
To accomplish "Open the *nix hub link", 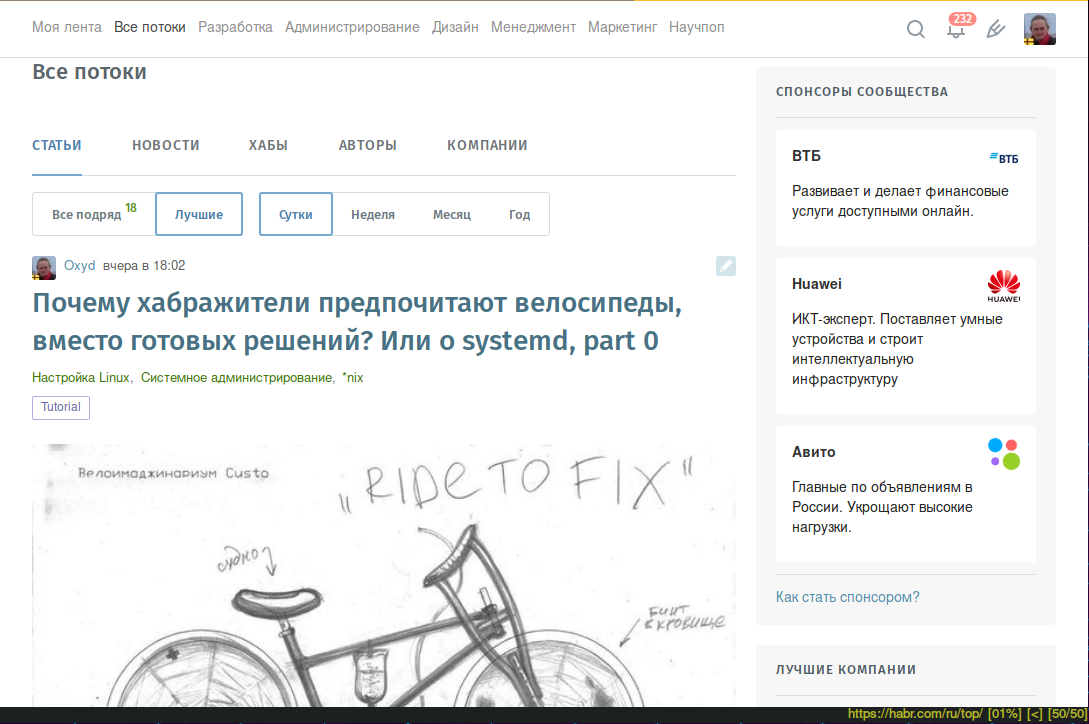I will pos(353,377).
